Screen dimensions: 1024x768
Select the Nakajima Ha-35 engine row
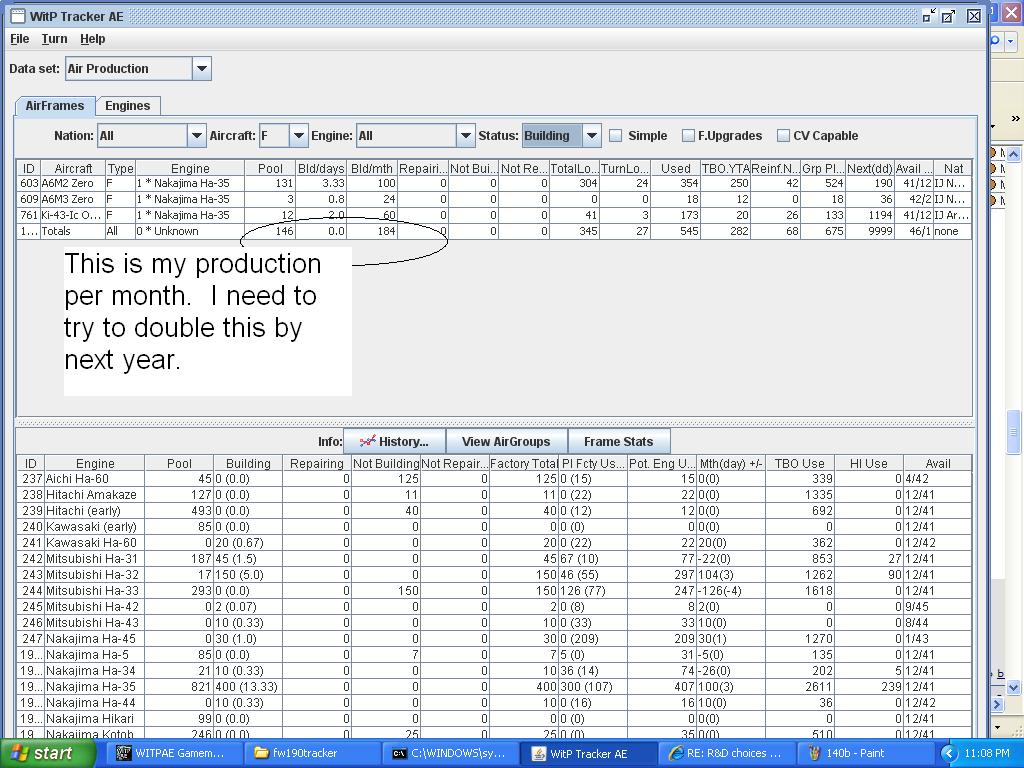tap(494, 686)
